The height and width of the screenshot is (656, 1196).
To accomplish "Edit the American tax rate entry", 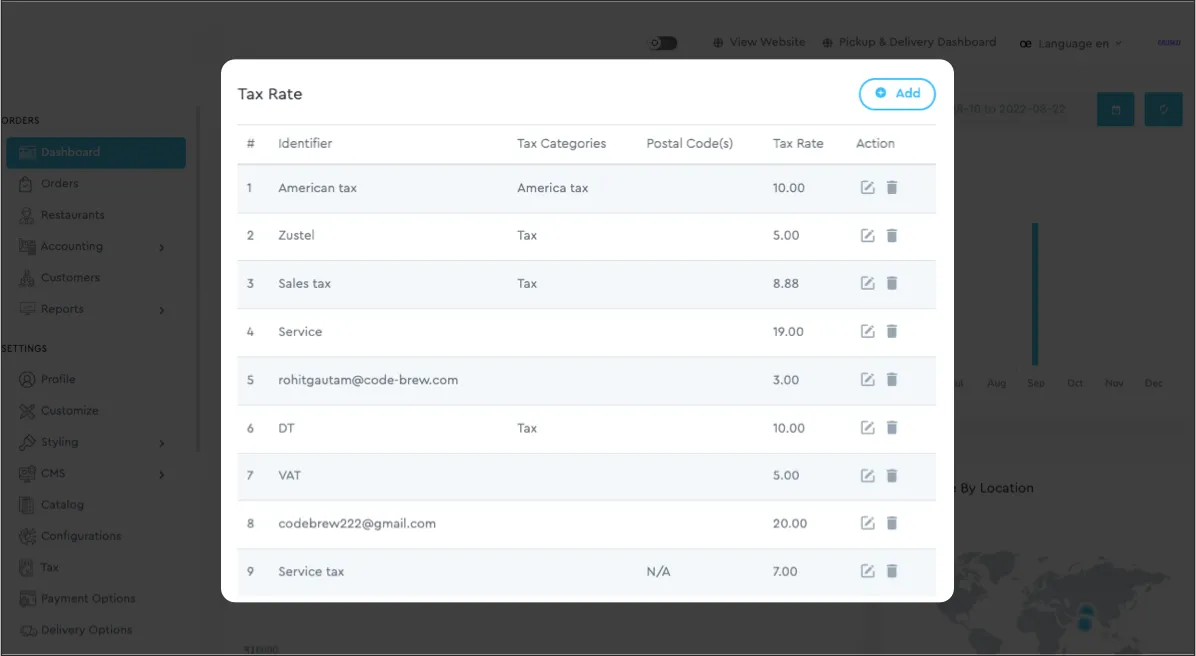I will point(867,188).
